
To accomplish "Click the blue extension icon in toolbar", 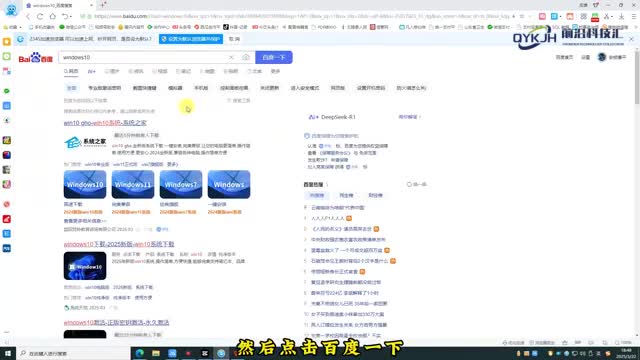I will click(554, 16).
